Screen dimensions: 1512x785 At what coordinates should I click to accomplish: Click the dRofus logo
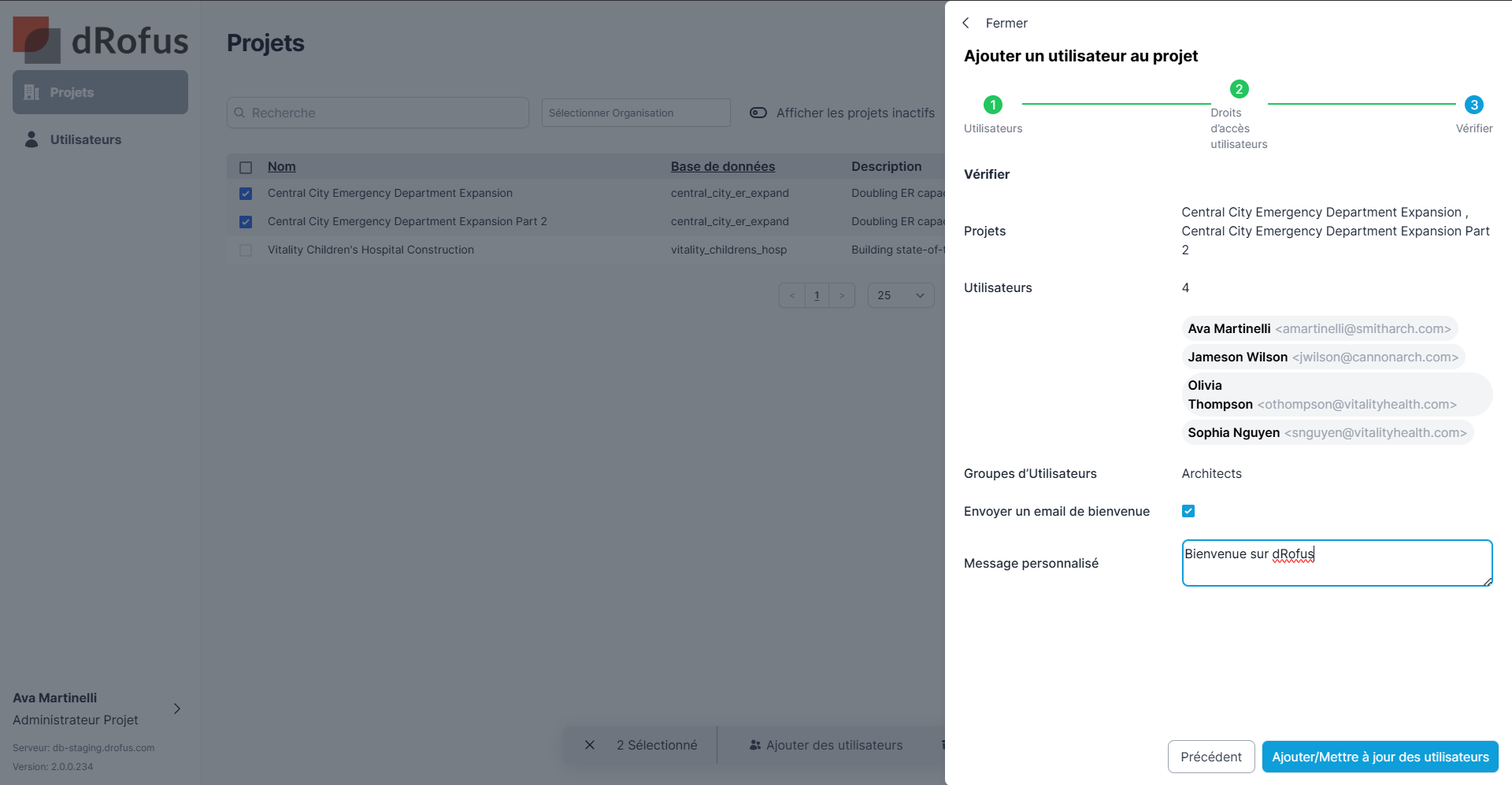click(x=100, y=40)
